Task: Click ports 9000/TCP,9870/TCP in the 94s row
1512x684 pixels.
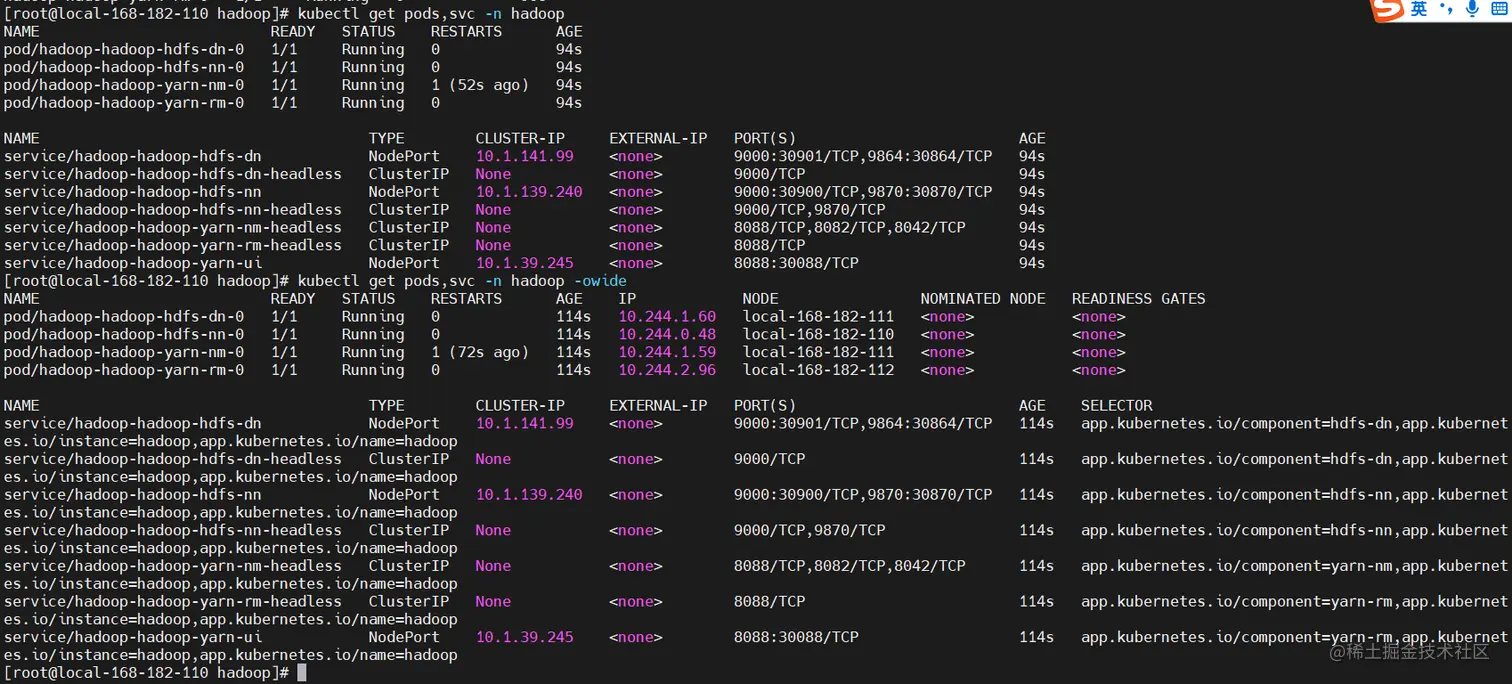Action: pyautogui.click(x=810, y=210)
